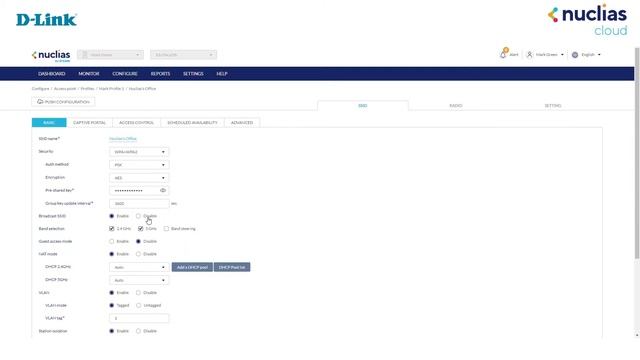The image size is (640, 360).
Task: Expand the English language dropdown
Action: 599,55
